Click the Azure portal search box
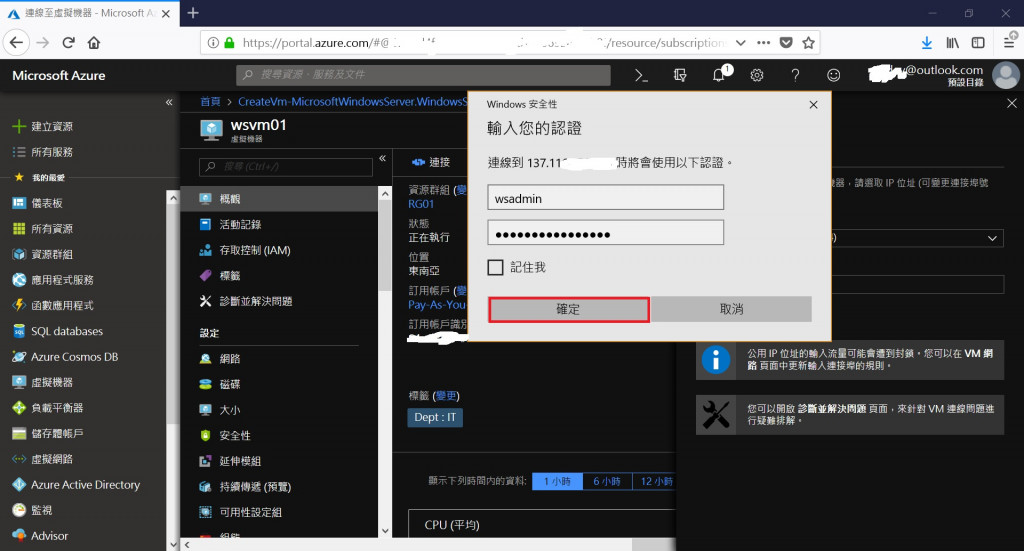Viewport: 1024px width, 551px height. click(x=423, y=75)
